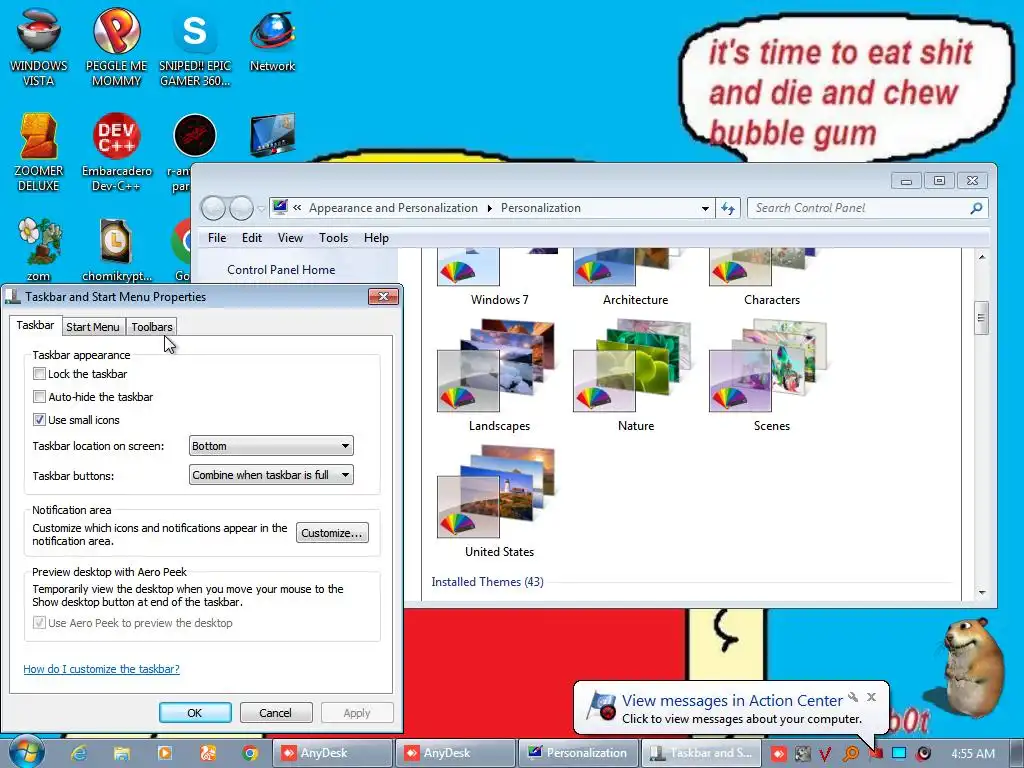Launch Windows Media Player from the taskbar

coord(165,753)
